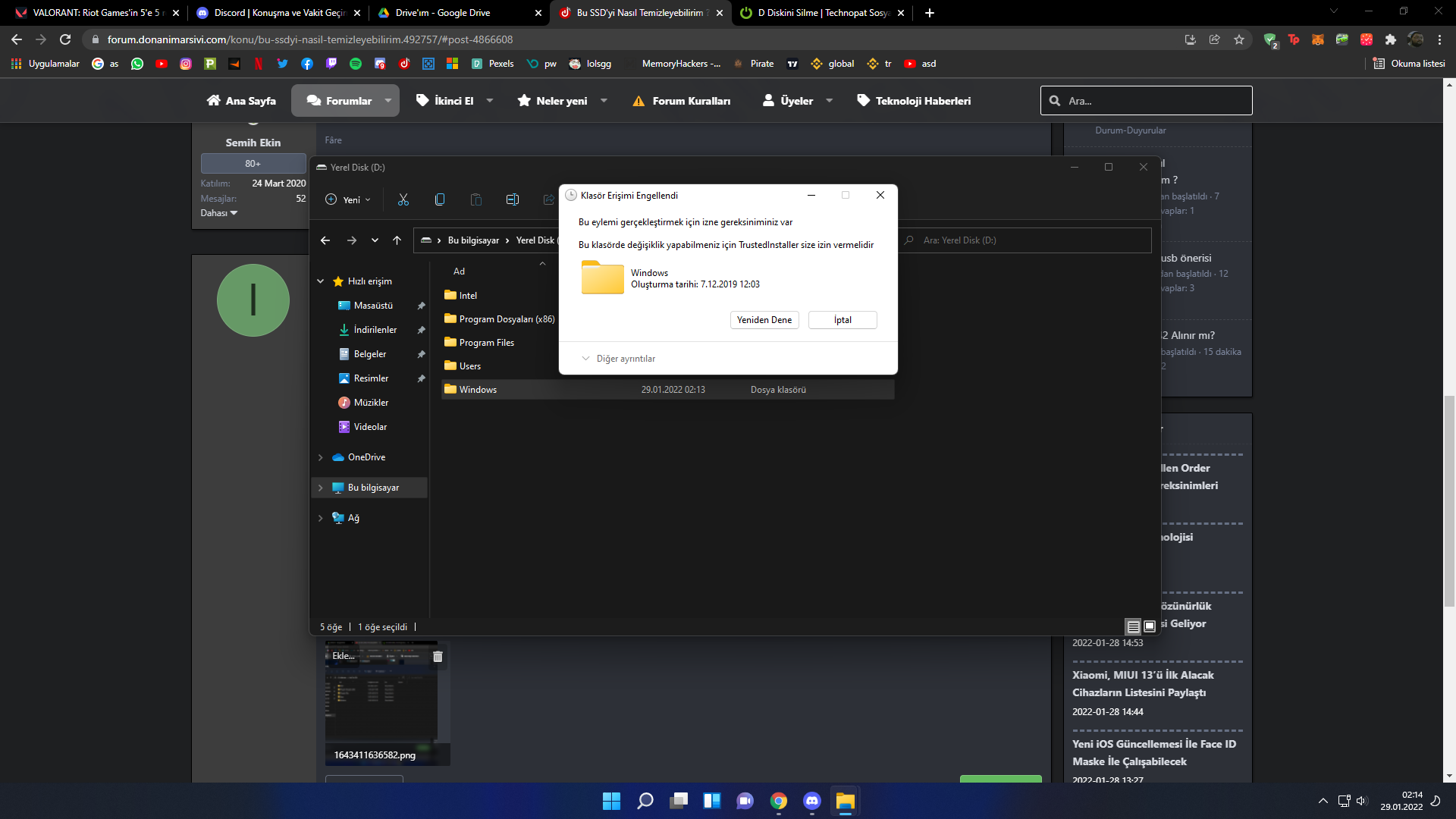Open attachment thumbnail 1643411636582.png
This screenshot has height=819, width=1456.
[x=388, y=703]
